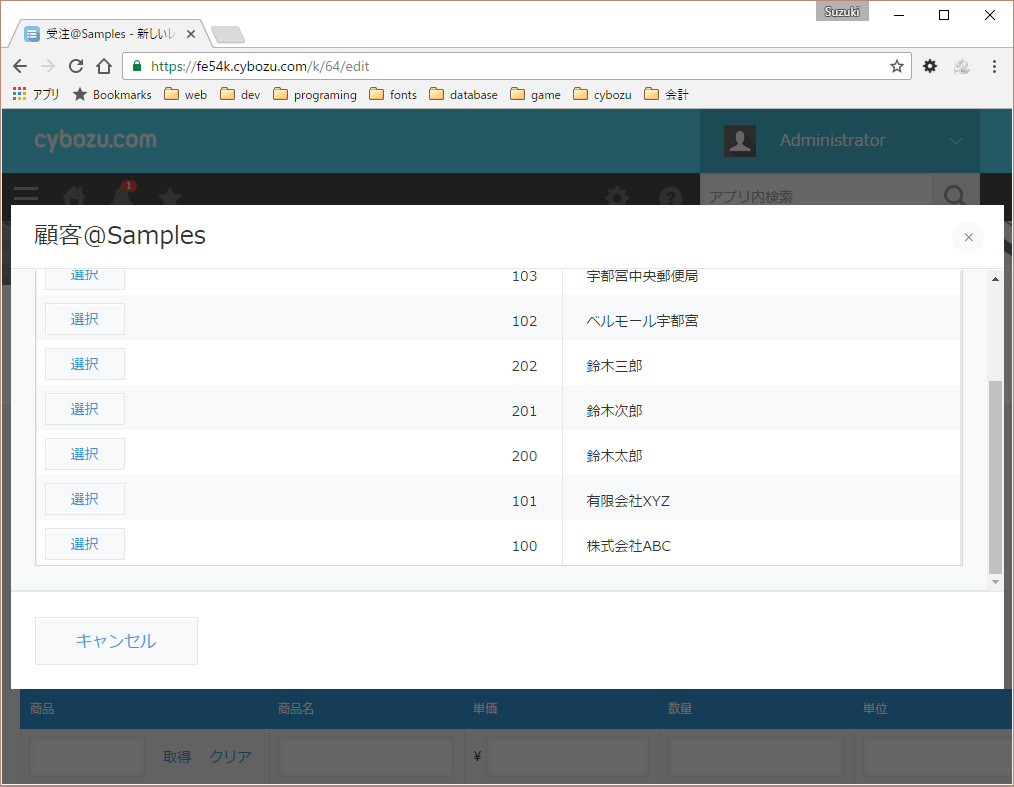Expand the cybozu bookmarks folder
Image resolution: width=1014 pixels, height=787 pixels.
pos(602,95)
